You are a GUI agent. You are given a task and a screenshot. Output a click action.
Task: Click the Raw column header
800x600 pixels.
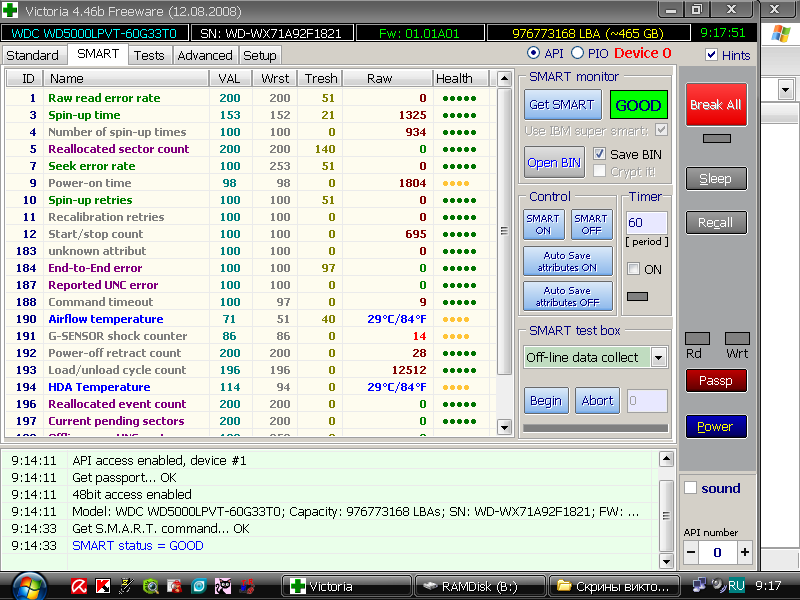387,79
